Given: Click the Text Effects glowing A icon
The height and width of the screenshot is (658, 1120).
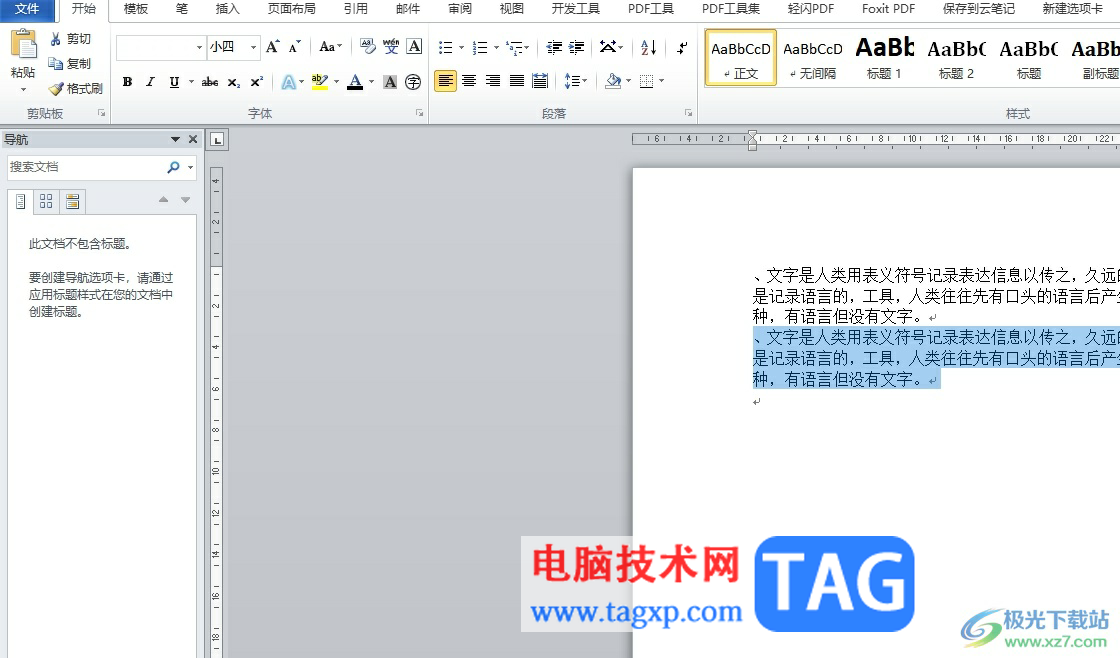Looking at the screenshot, I should click(x=288, y=82).
